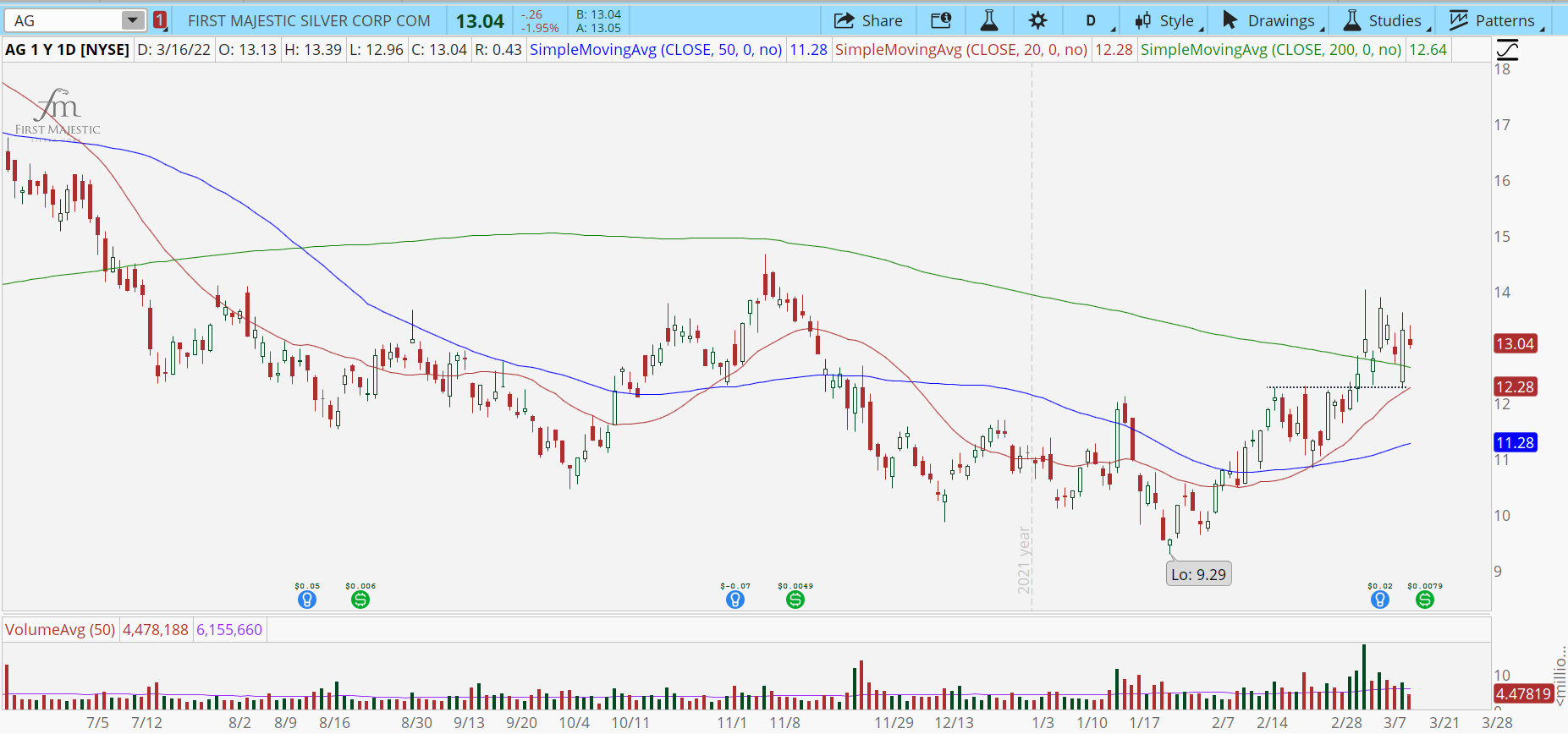This screenshot has width=1568, height=734.
Task: Click the 18 level on price axis
Action: coord(1502,69)
